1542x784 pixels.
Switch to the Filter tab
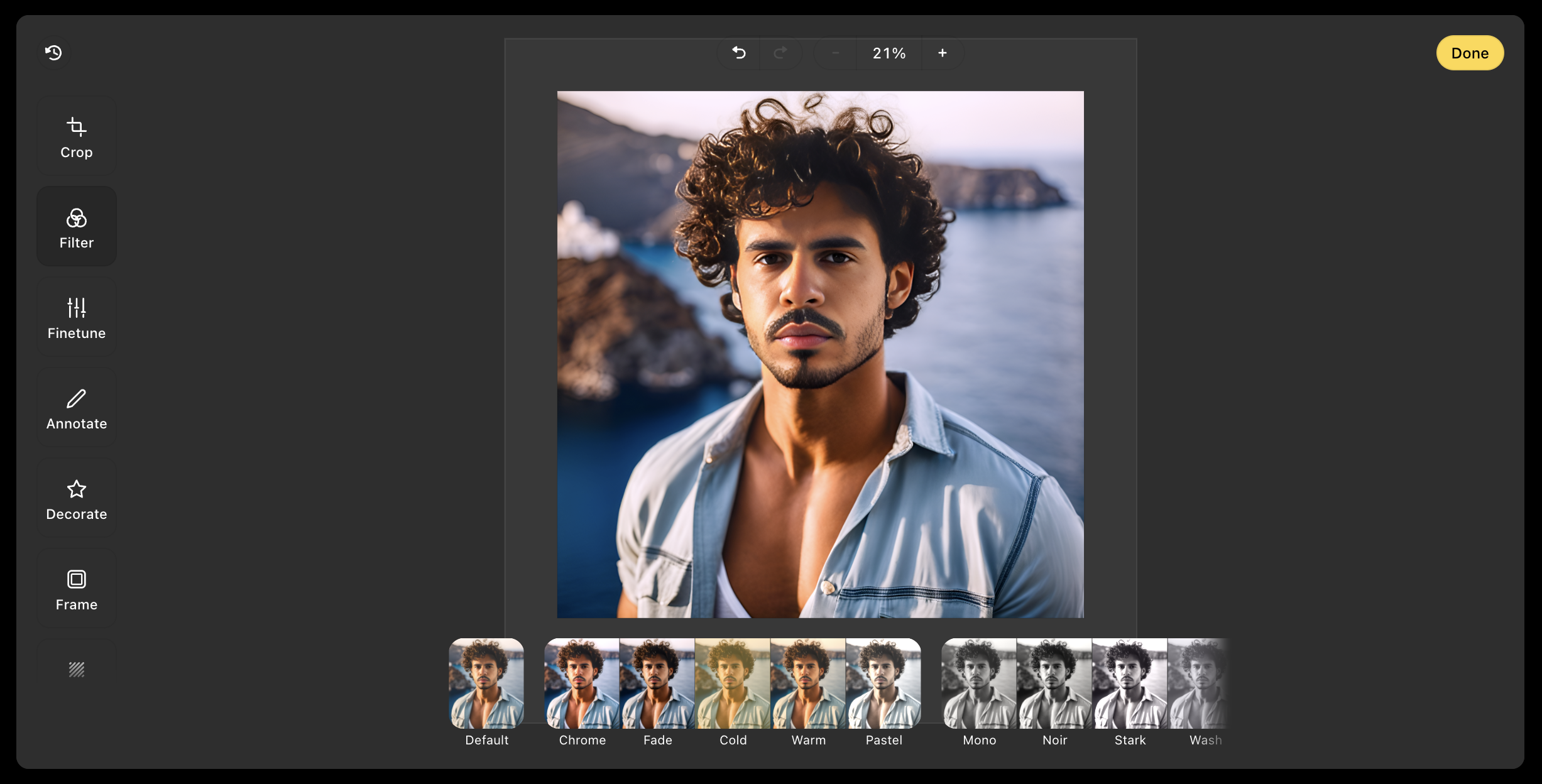tap(77, 227)
